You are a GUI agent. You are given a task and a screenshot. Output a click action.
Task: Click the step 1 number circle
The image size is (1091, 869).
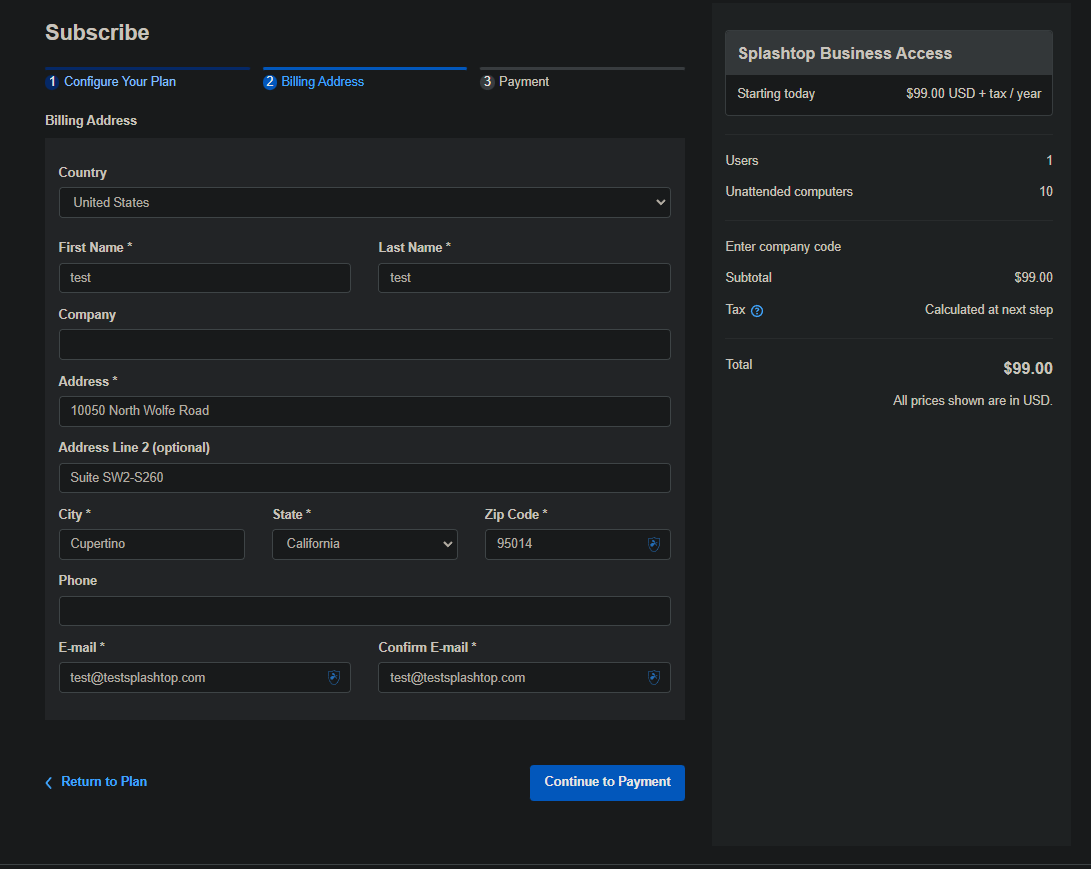52,82
